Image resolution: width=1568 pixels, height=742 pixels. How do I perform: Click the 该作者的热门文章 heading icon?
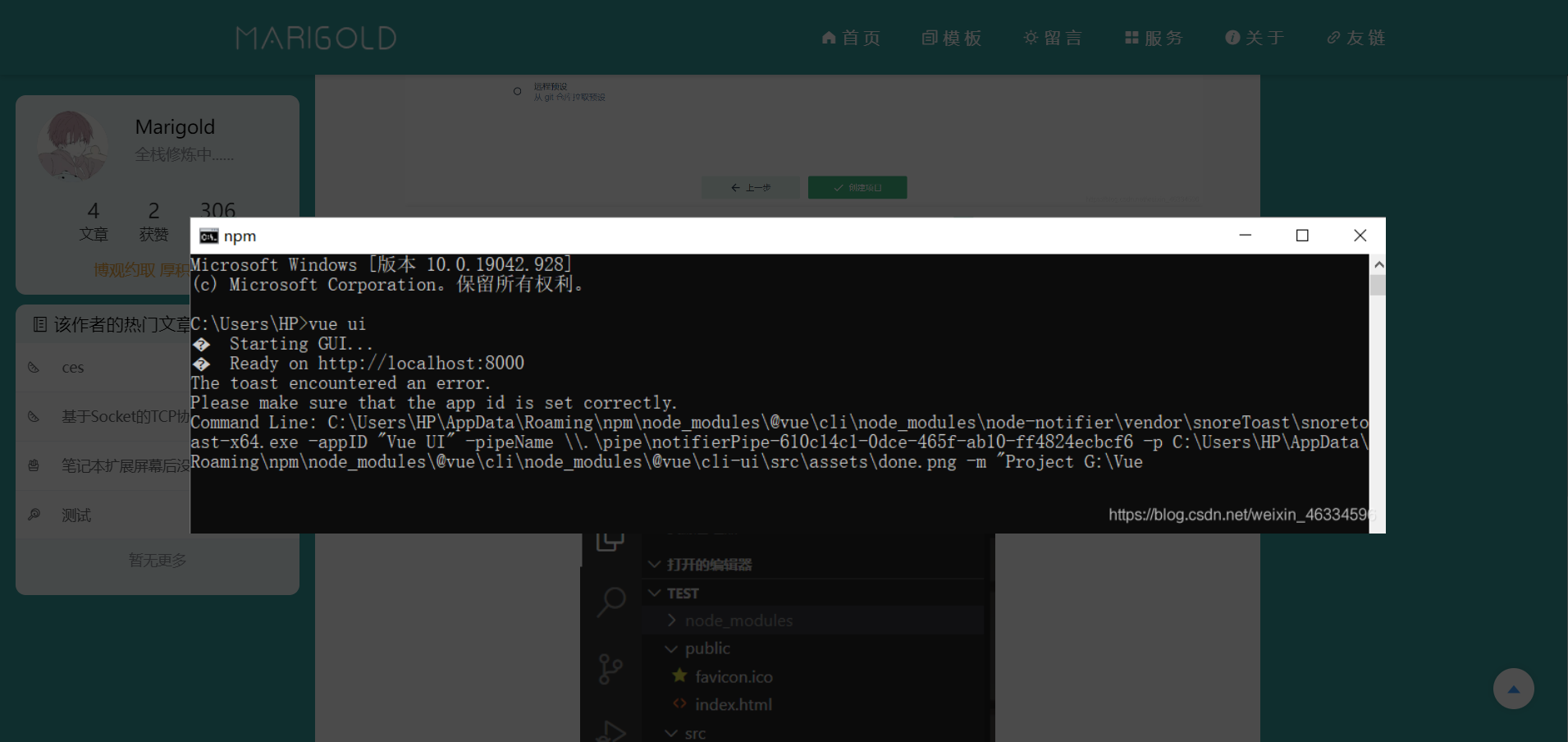click(x=39, y=324)
